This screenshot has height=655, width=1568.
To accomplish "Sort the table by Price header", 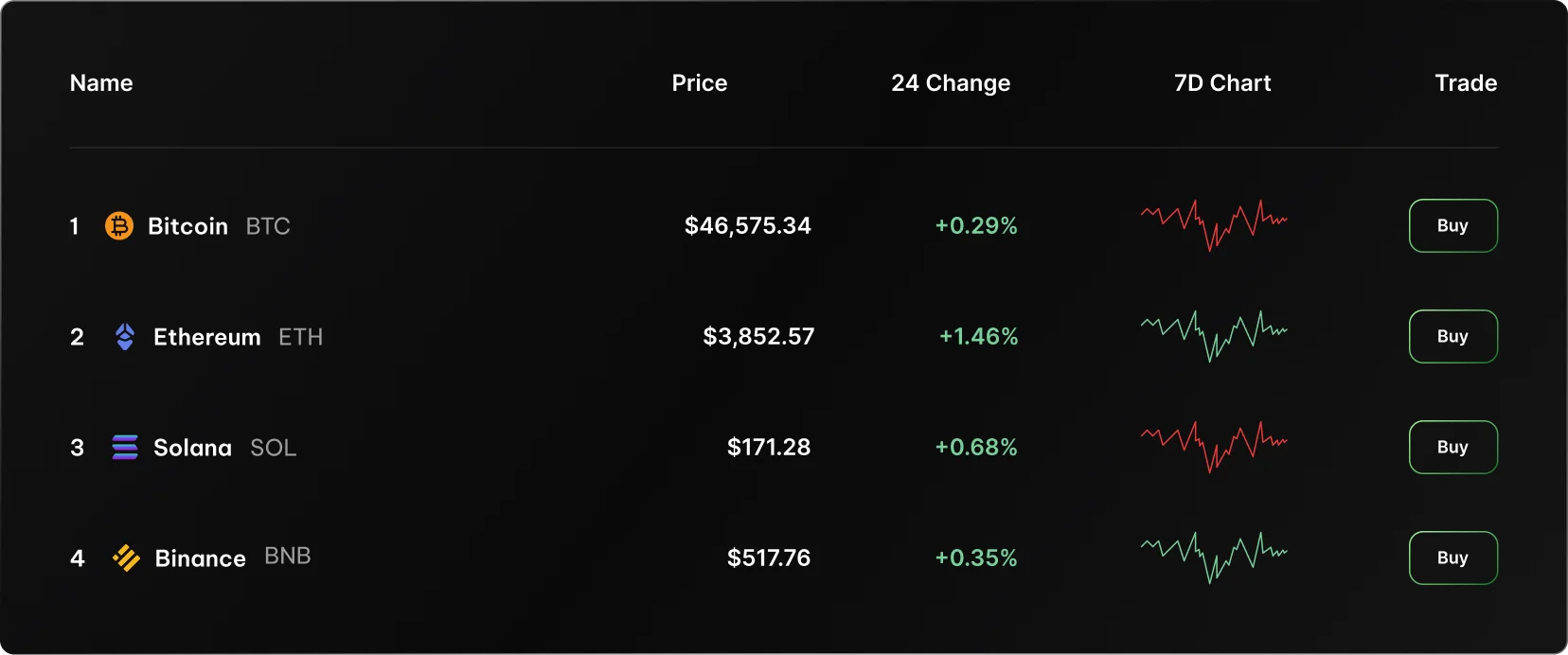I will 700,83.
